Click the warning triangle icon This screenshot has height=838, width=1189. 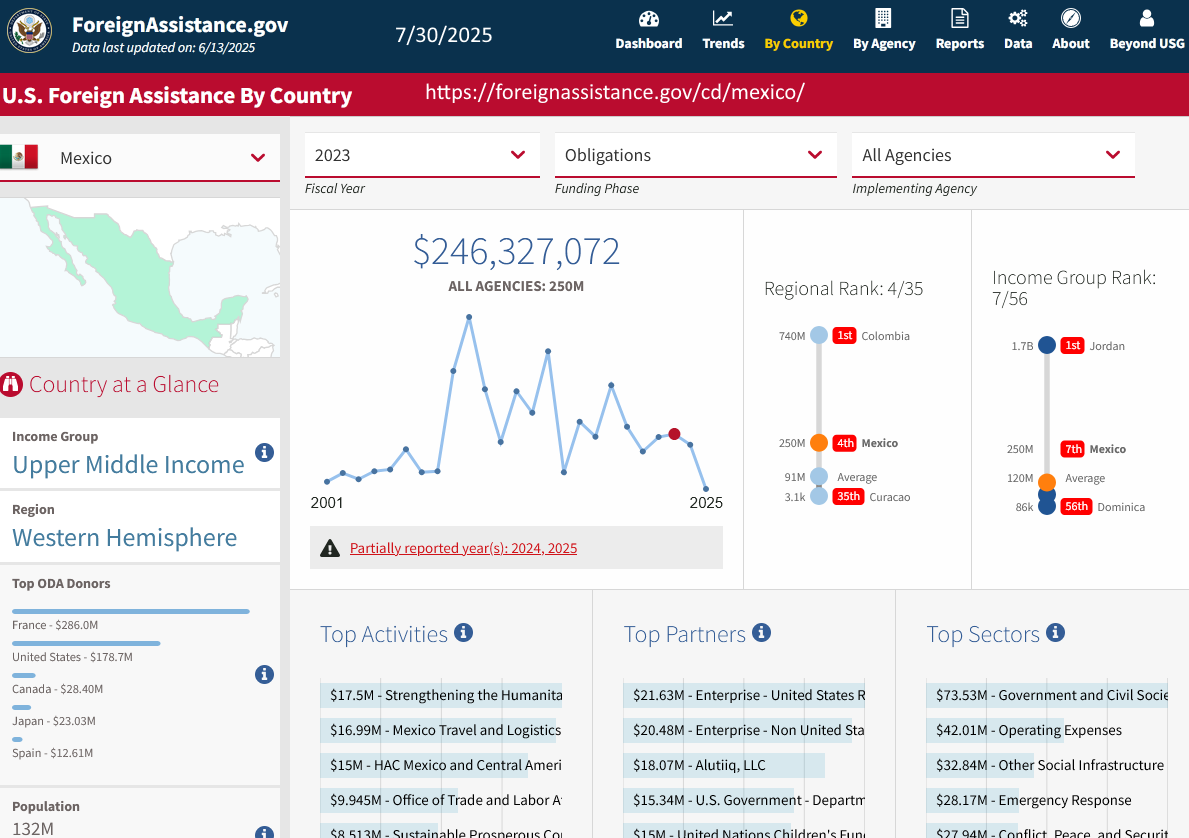(x=330, y=548)
